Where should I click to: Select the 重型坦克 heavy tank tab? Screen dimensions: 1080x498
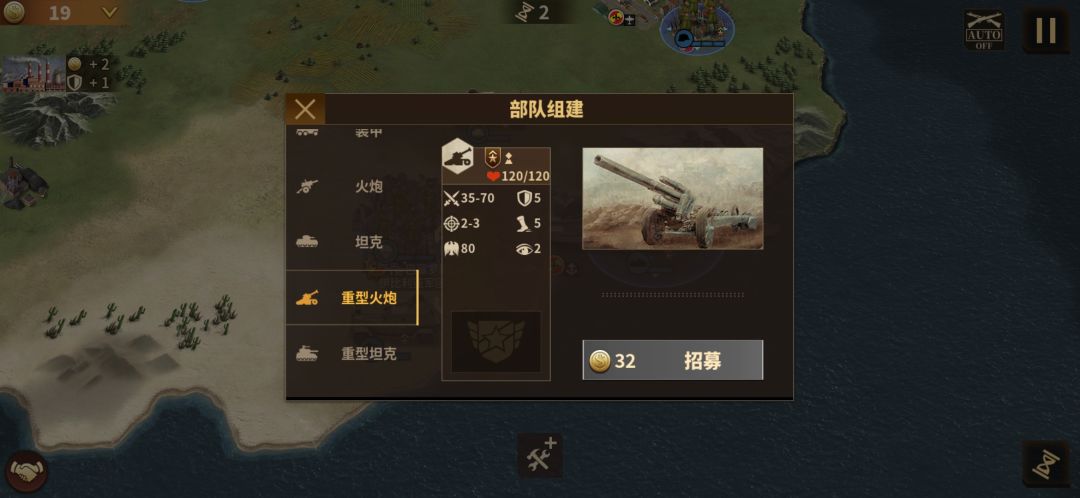(x=352, y=353)
